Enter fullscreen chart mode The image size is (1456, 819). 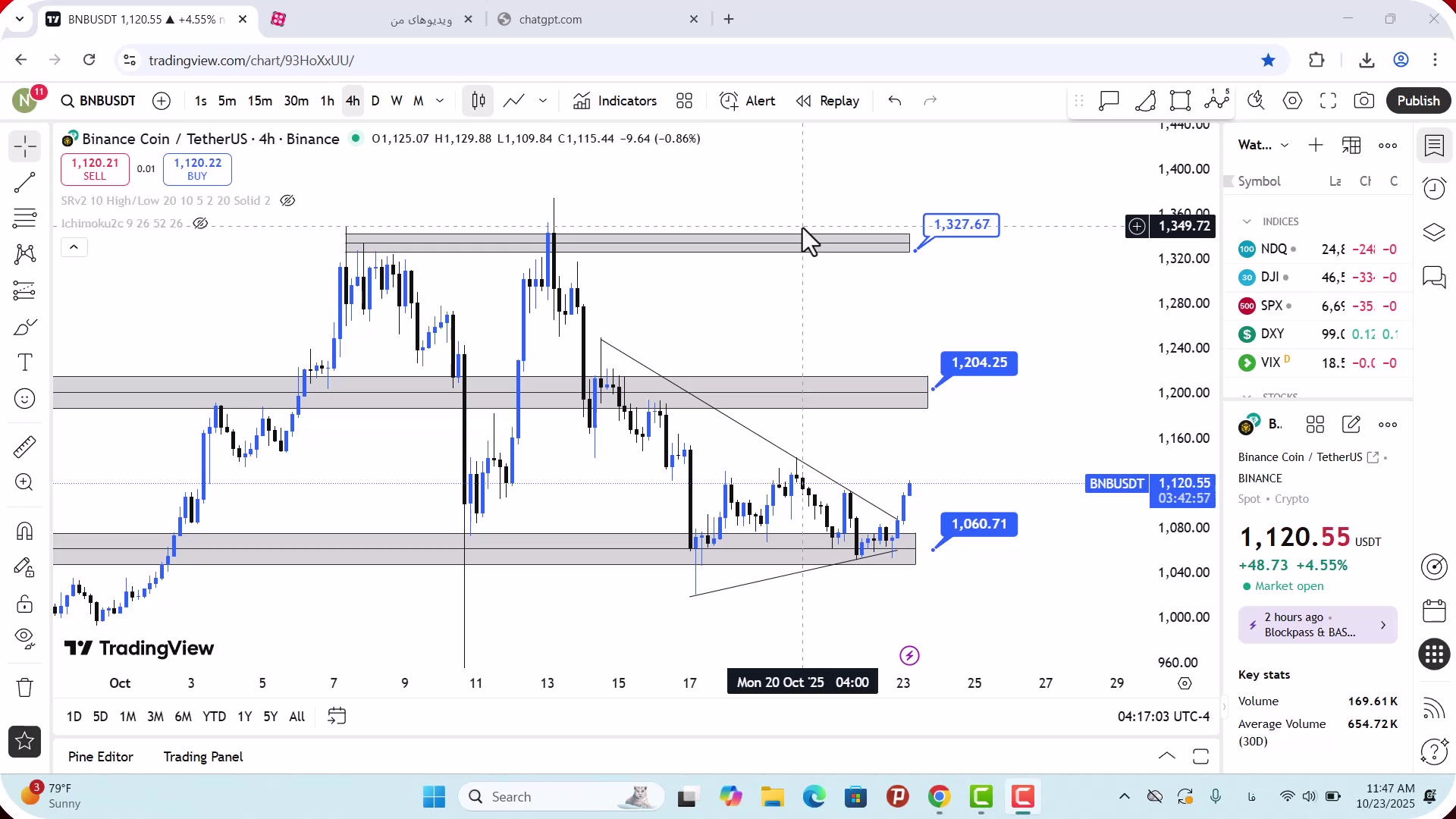tap(1328, 101)
